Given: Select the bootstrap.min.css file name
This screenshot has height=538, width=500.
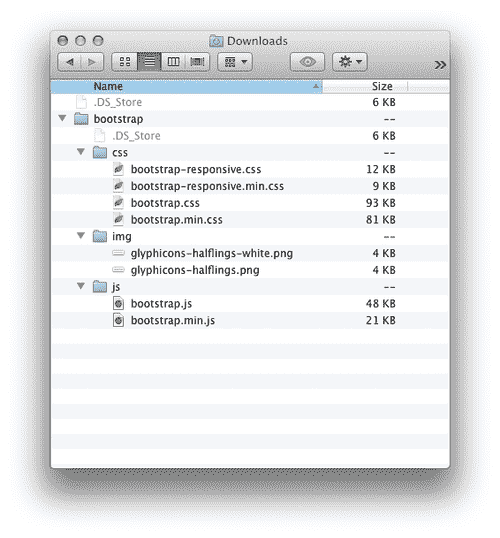Looking at the screenshot, I should pos(176,220).
